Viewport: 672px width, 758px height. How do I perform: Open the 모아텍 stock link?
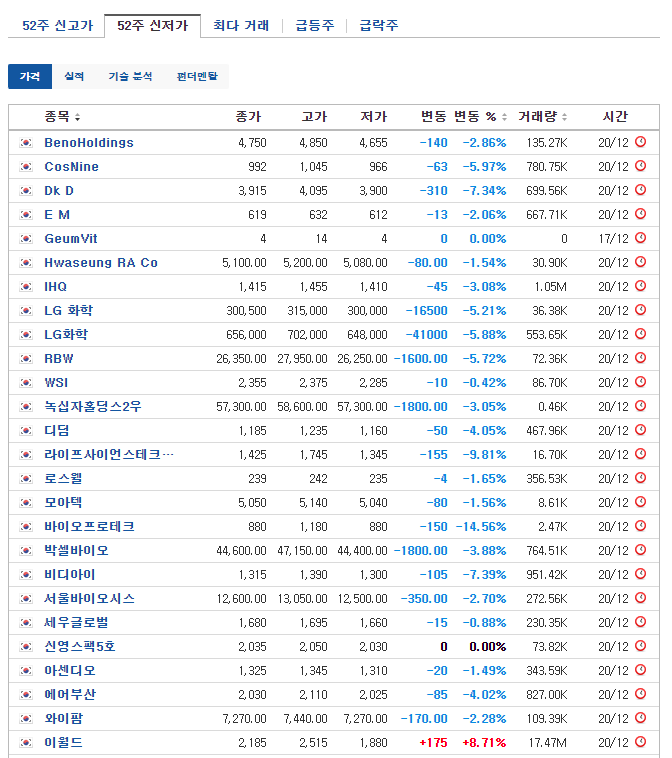[x=63, y=503]
